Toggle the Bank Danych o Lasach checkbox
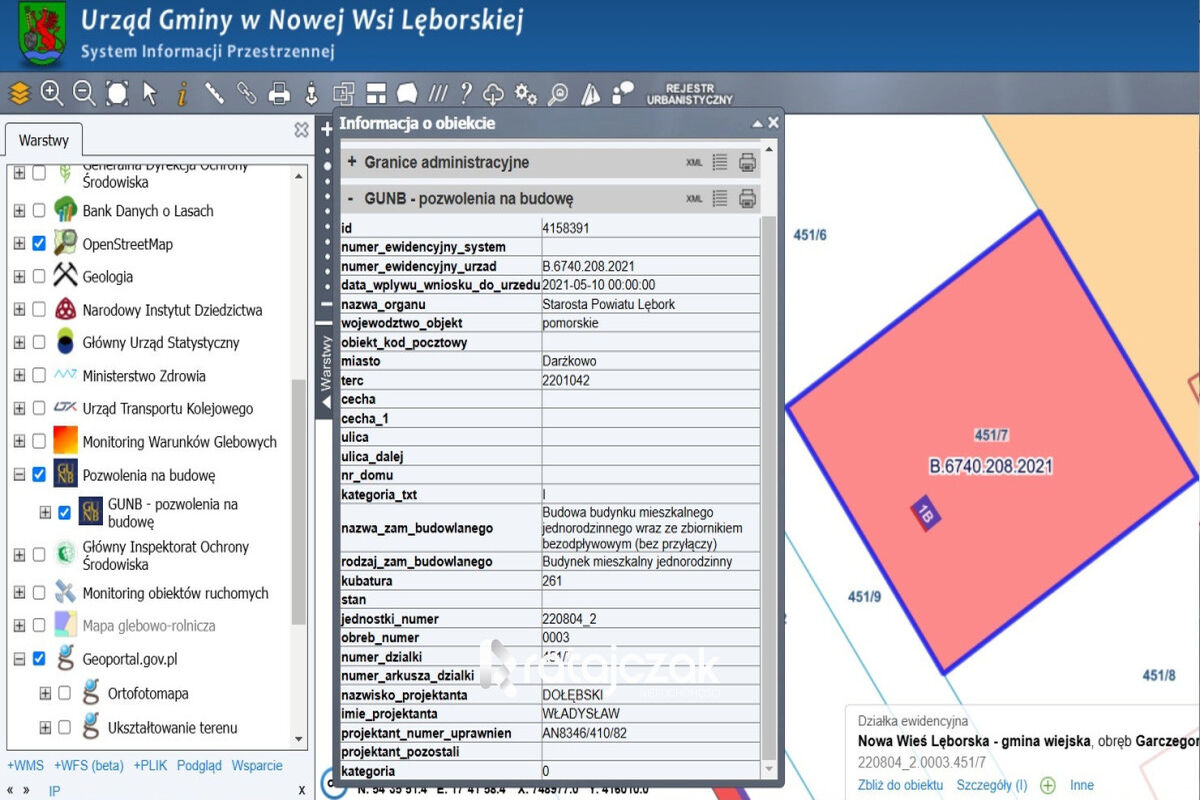 point(39,211)
